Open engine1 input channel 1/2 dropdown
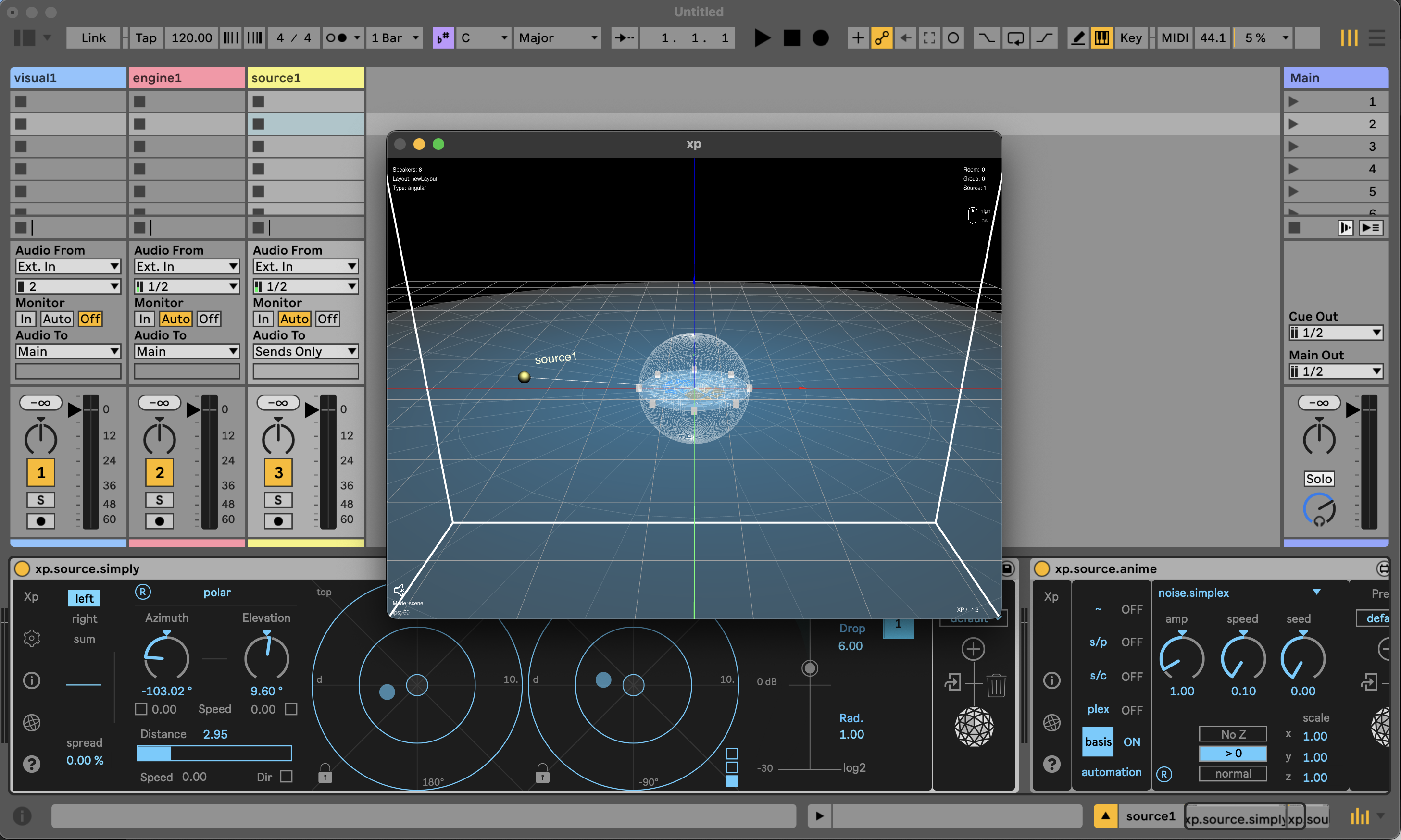Viewport: 1401px width, 840px height. tap(187, 286)
